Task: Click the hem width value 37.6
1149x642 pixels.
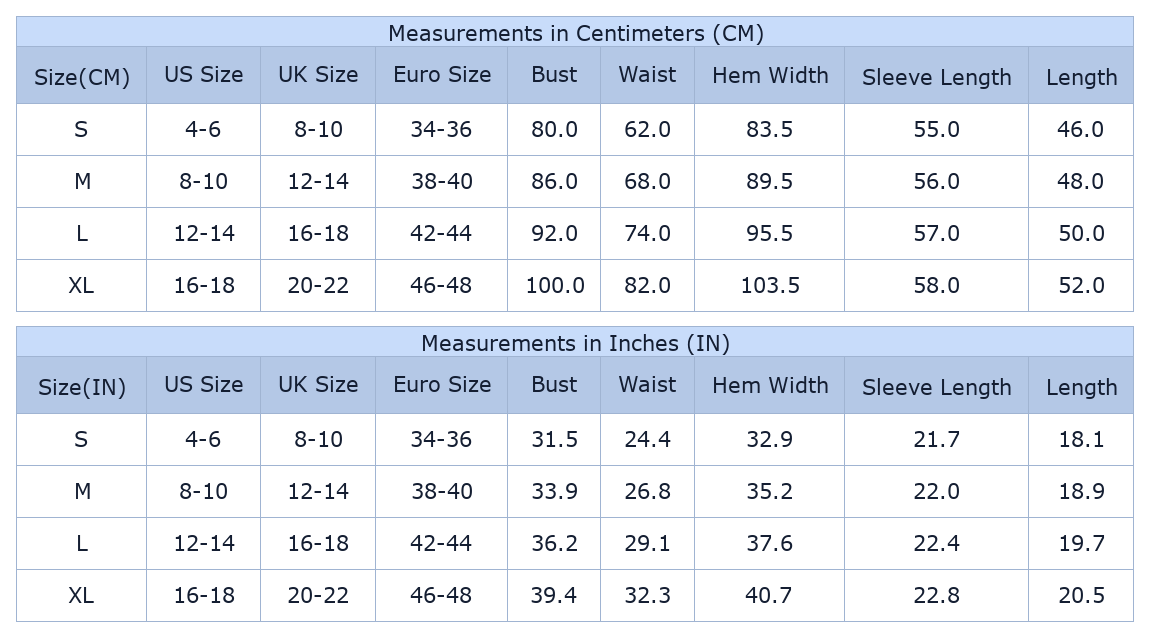Action: (x=770, y=543)
